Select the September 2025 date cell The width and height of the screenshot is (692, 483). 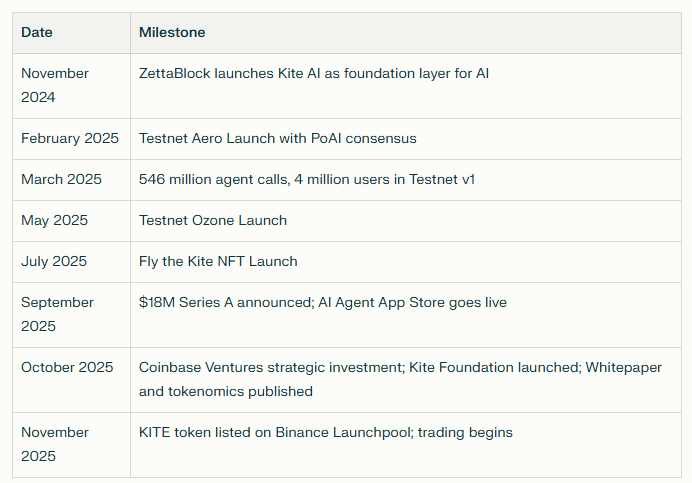point(57,314)
